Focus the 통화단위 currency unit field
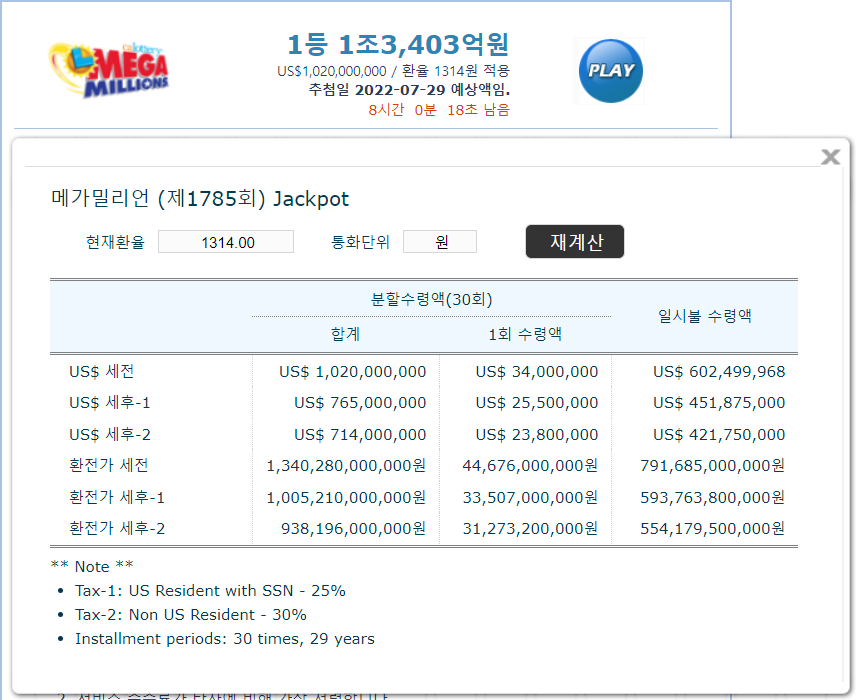This screenshot has height=700, width=860. 440,242
